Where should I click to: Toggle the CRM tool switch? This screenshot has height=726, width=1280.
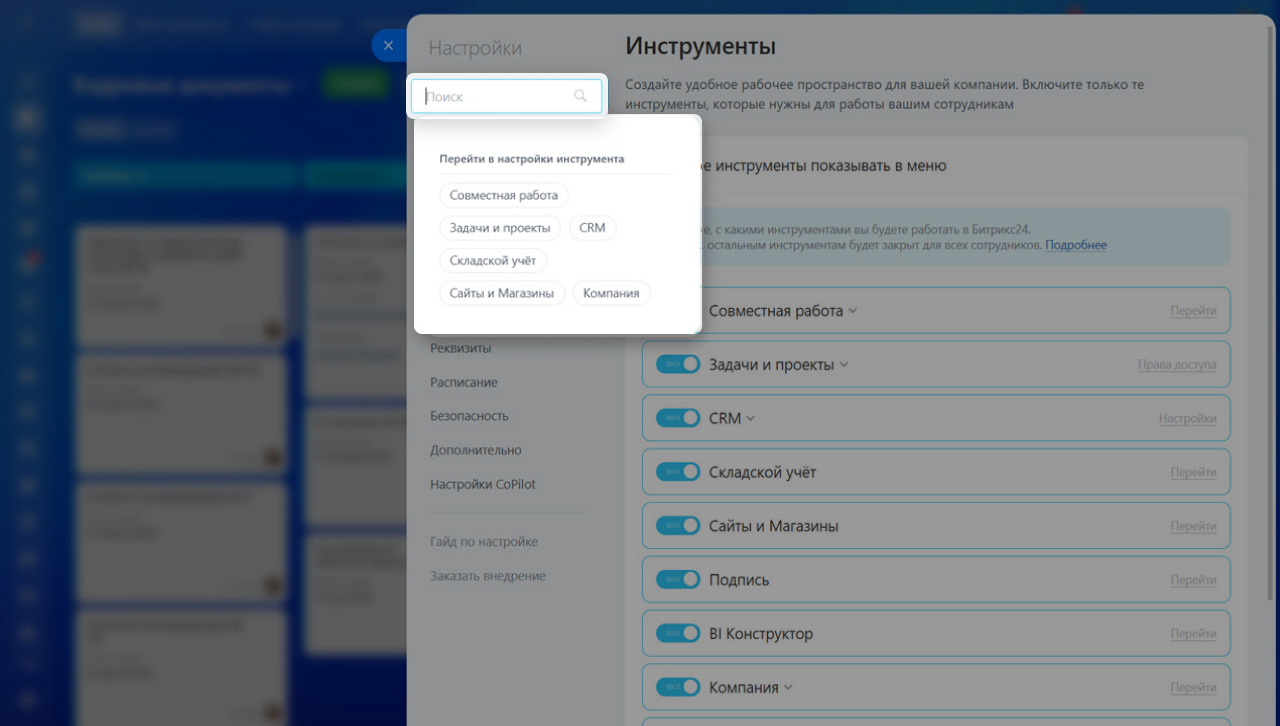678,418
